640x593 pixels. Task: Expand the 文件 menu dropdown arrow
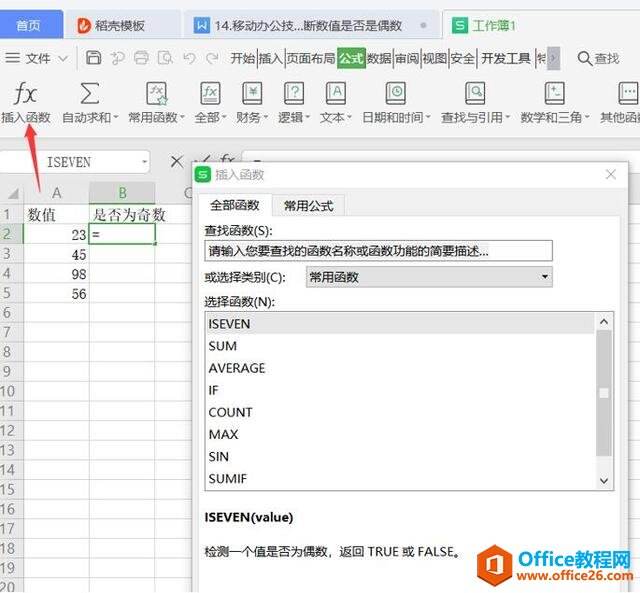(x=62, y=58)
